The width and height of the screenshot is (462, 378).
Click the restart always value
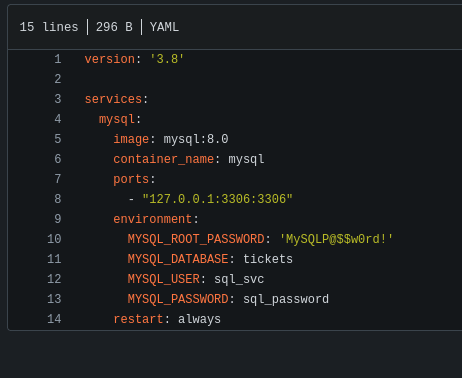[x=199, y=319]
